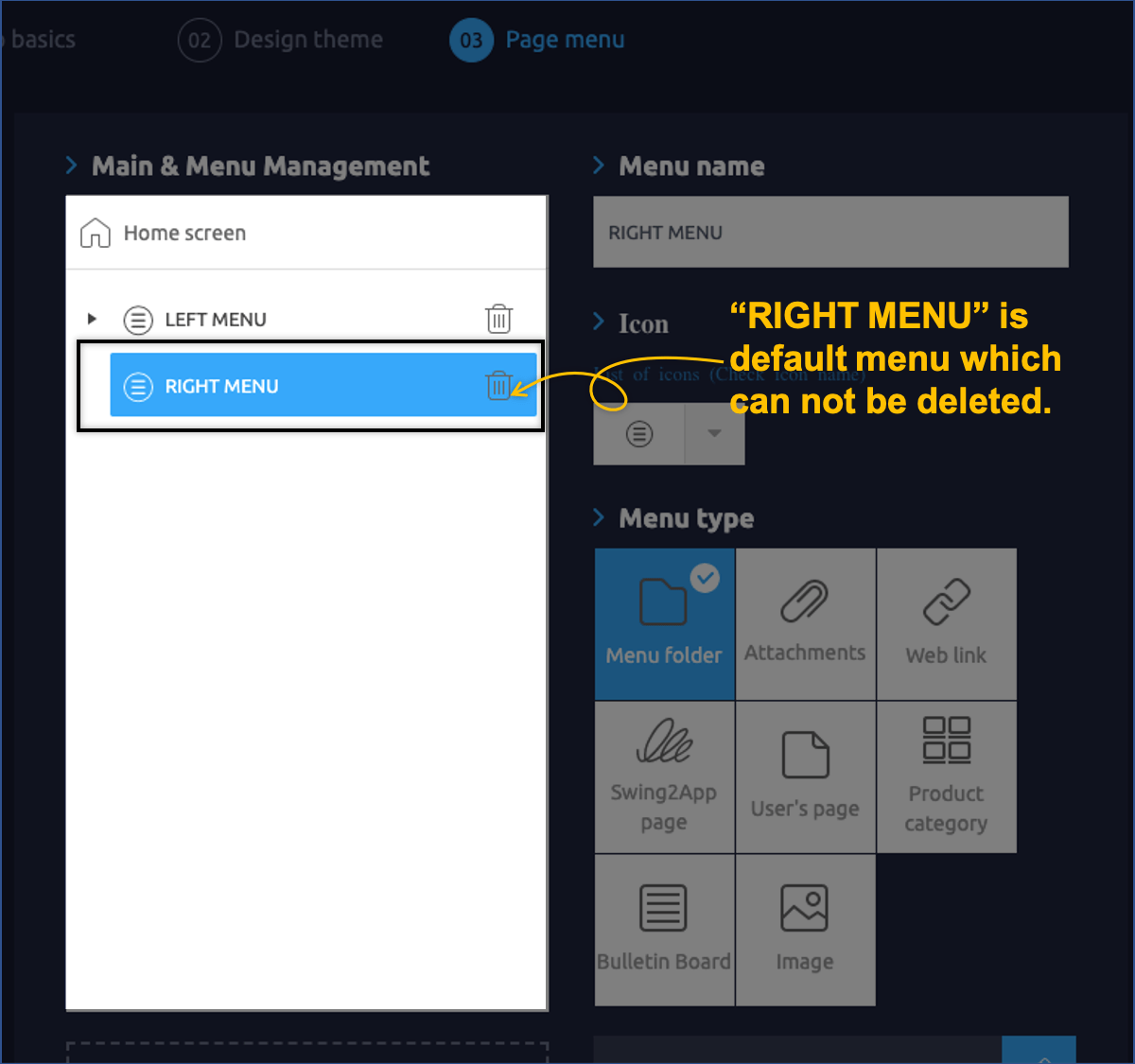Screen dimensions: 1135x1064
Task: Select LEFT MENU in the menu tree
Action: click(216, 320)
